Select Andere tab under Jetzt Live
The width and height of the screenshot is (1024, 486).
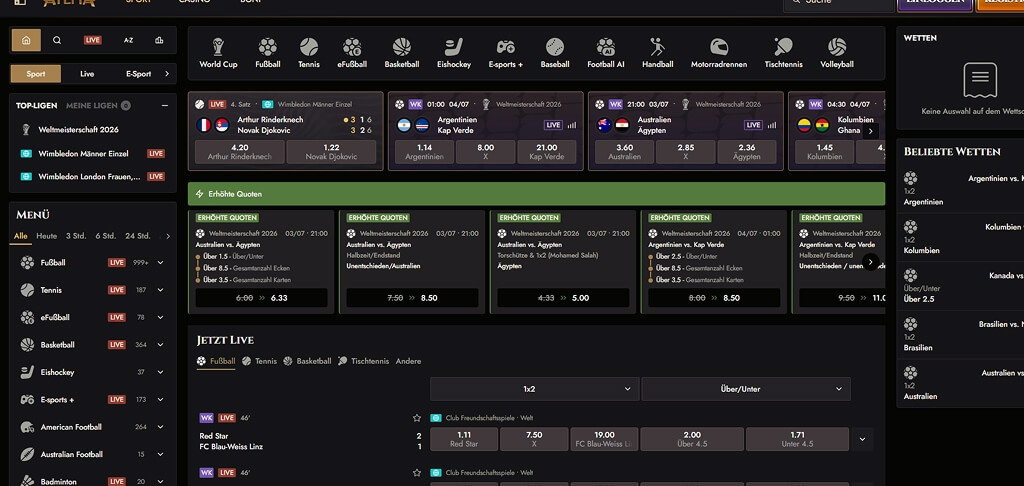408,361
